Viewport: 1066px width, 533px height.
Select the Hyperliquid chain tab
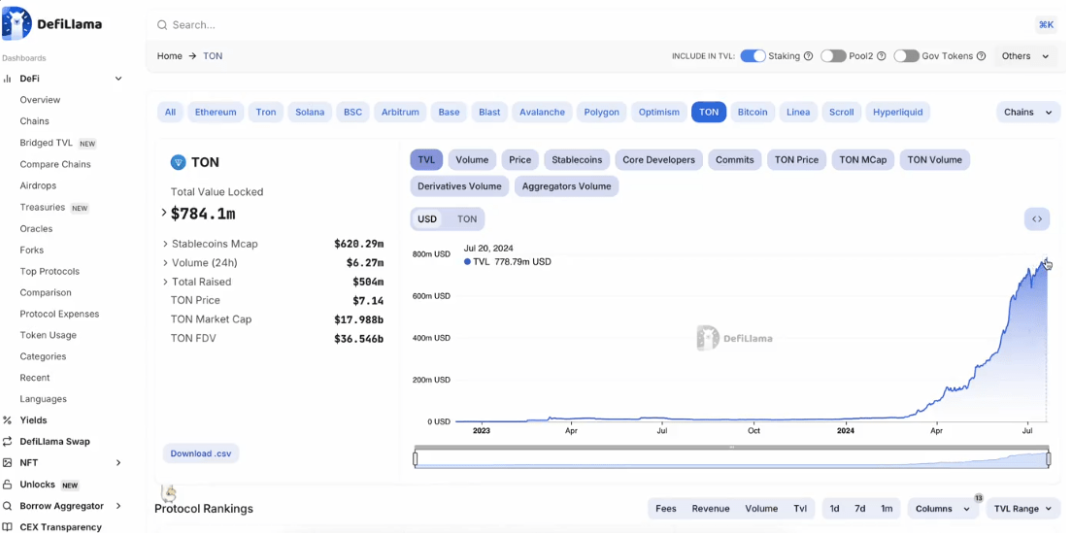point(897,112)
